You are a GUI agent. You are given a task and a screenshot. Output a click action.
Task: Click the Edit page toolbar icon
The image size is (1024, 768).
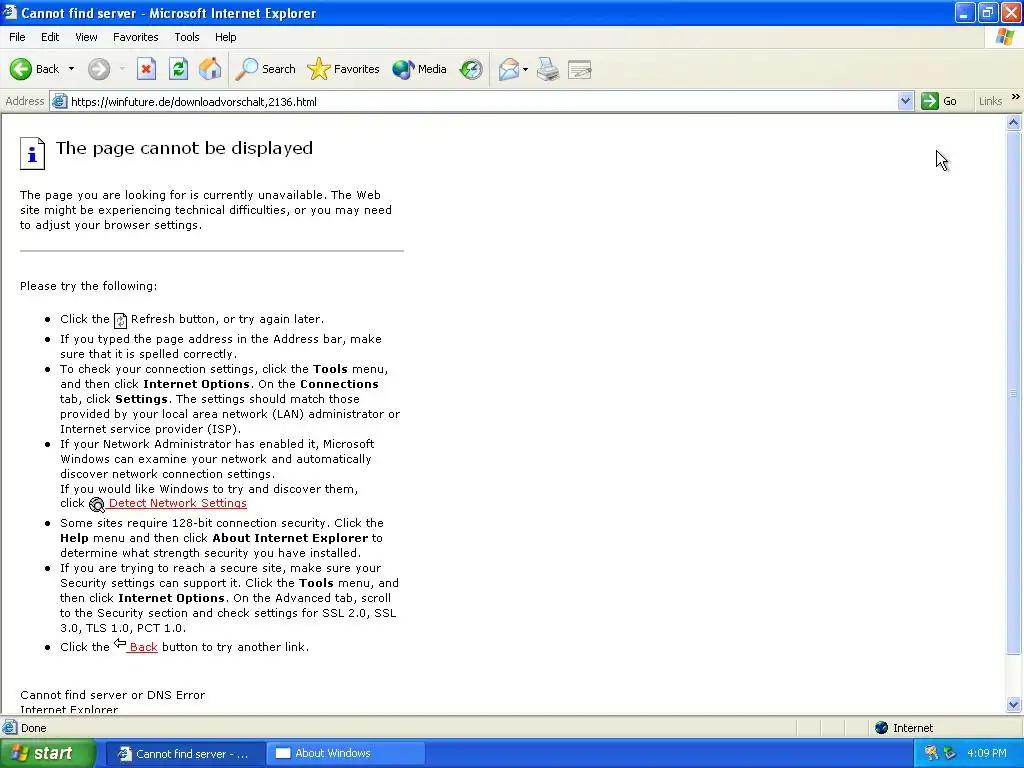tap(579, 69)
